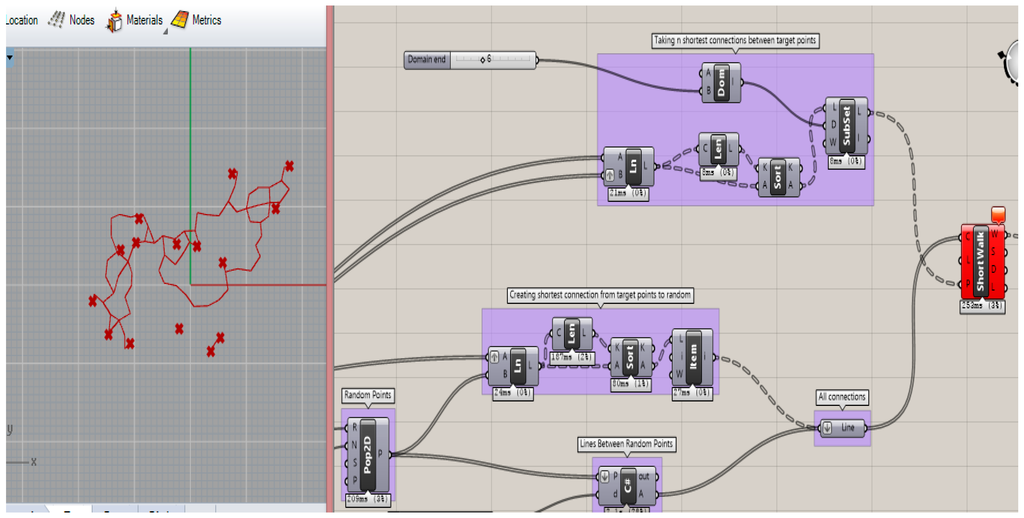The image size is (1024, 518).
Task: Toggle flatten arrow on C# P input
Action: tap(602, 476)
